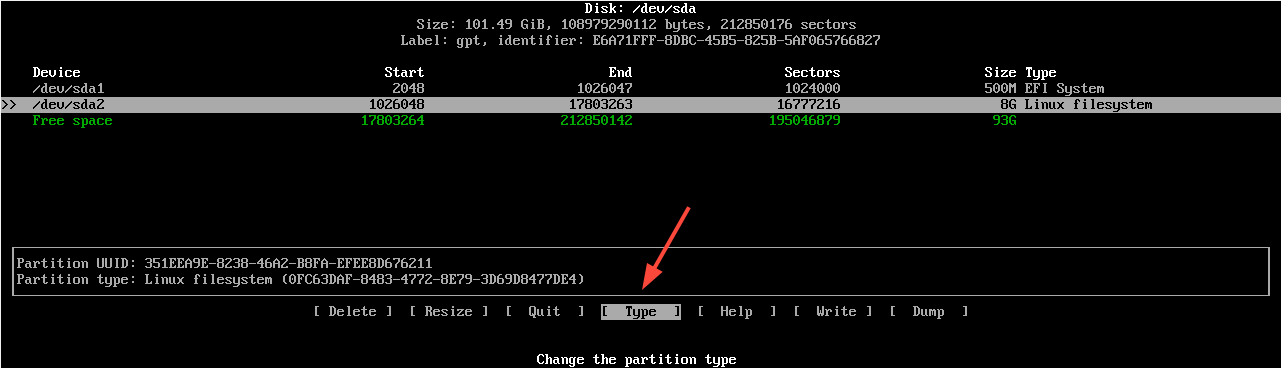Click the 500M size value
Viewport: 1281px width, 368px height.
(1000, 89)
